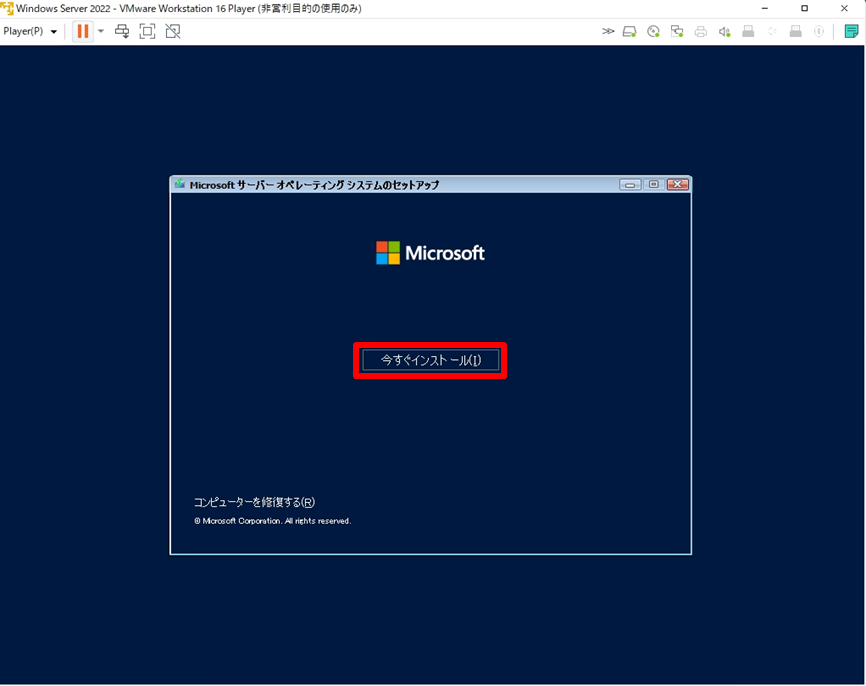Expand the power options arrow beside pause
866x686 pixels.
click(x=101, y=31)
